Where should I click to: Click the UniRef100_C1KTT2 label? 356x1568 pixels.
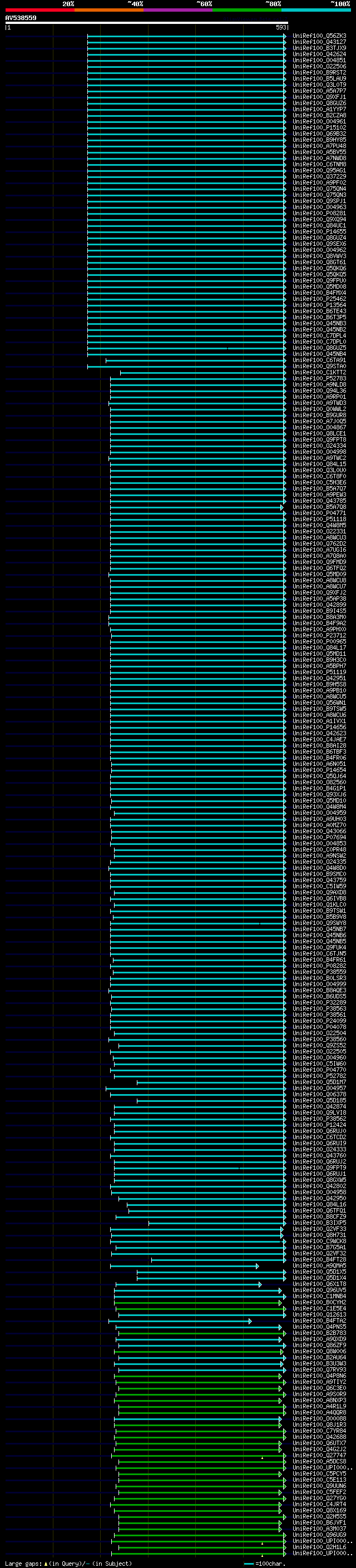point(319,373)
